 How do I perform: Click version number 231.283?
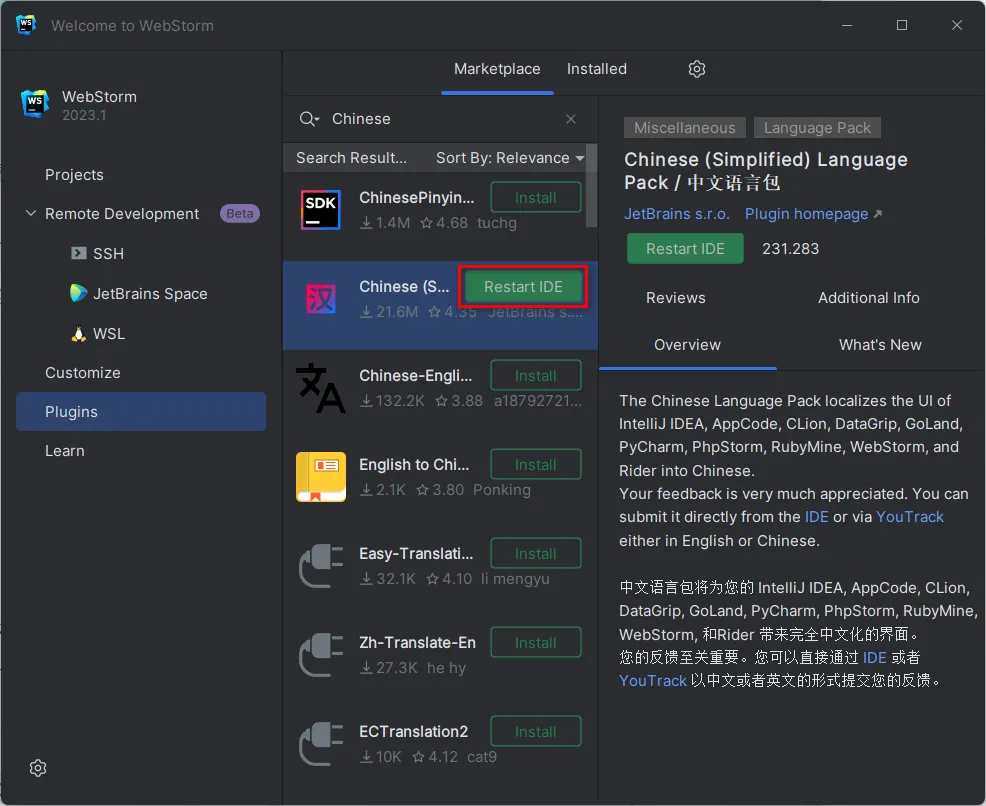pyautogui.click(x=790, y=248)
